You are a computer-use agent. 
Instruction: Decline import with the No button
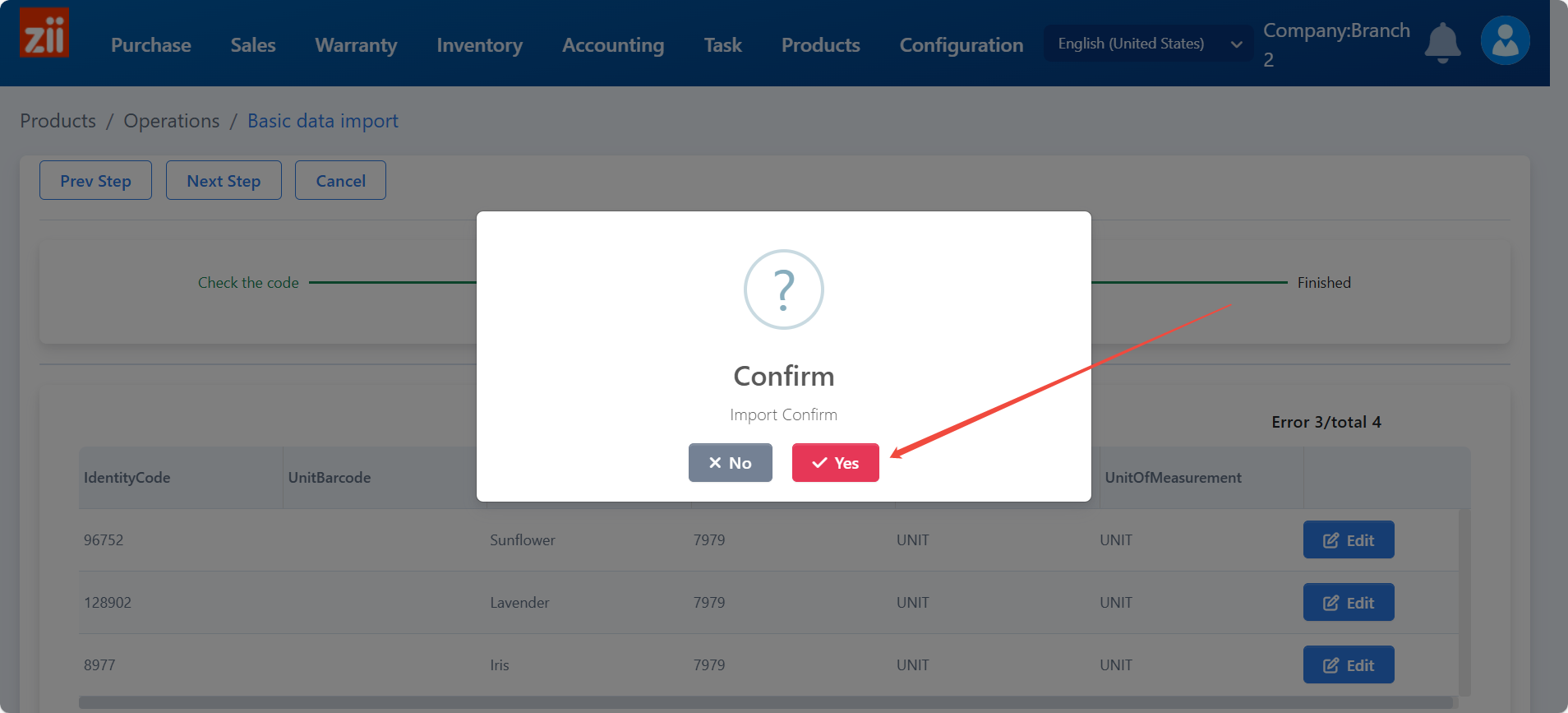point(730,463)
